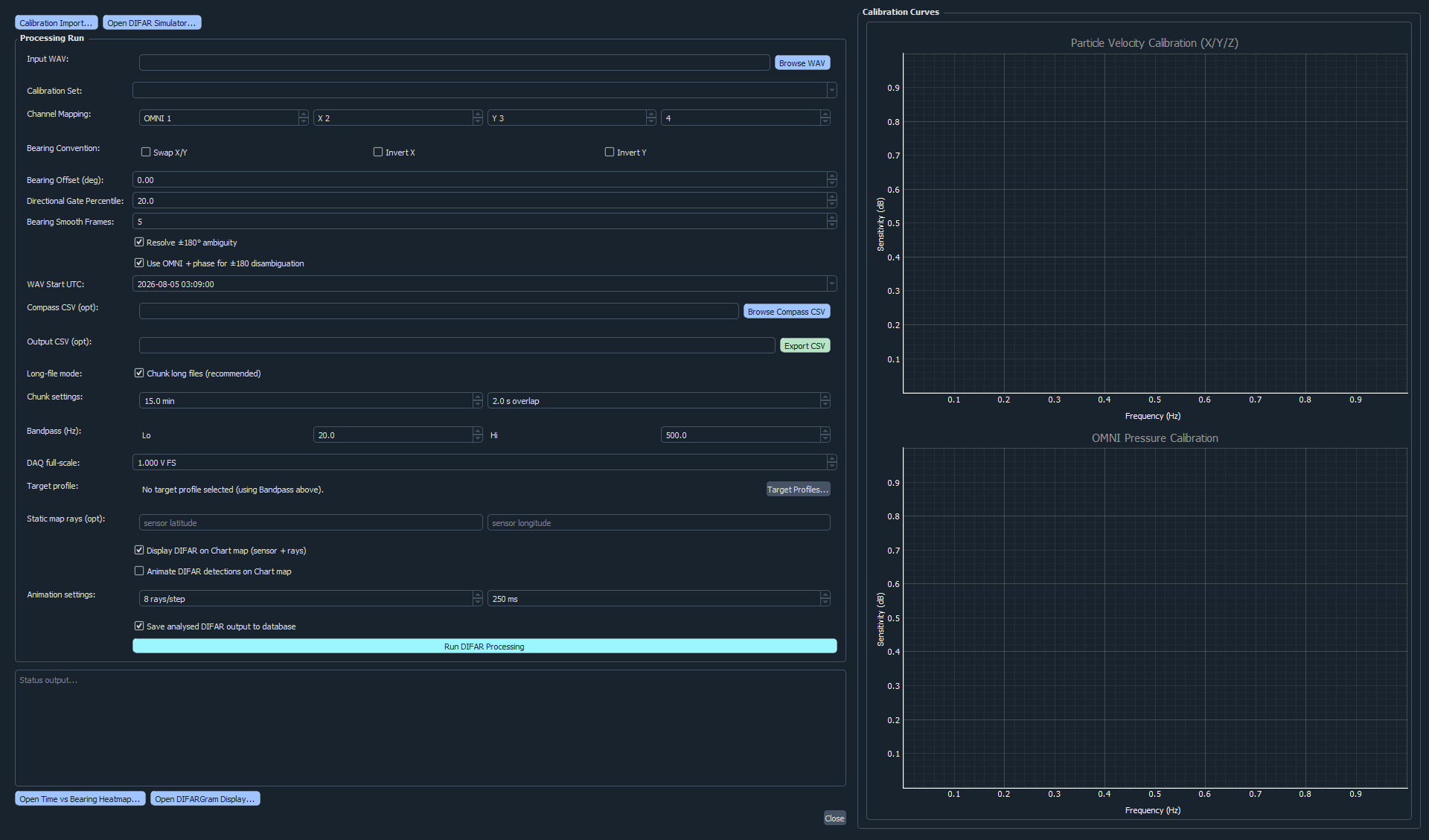The image size is (1429, 840).
Task: Click the Compass CSV path field
Action: (438, 312)
